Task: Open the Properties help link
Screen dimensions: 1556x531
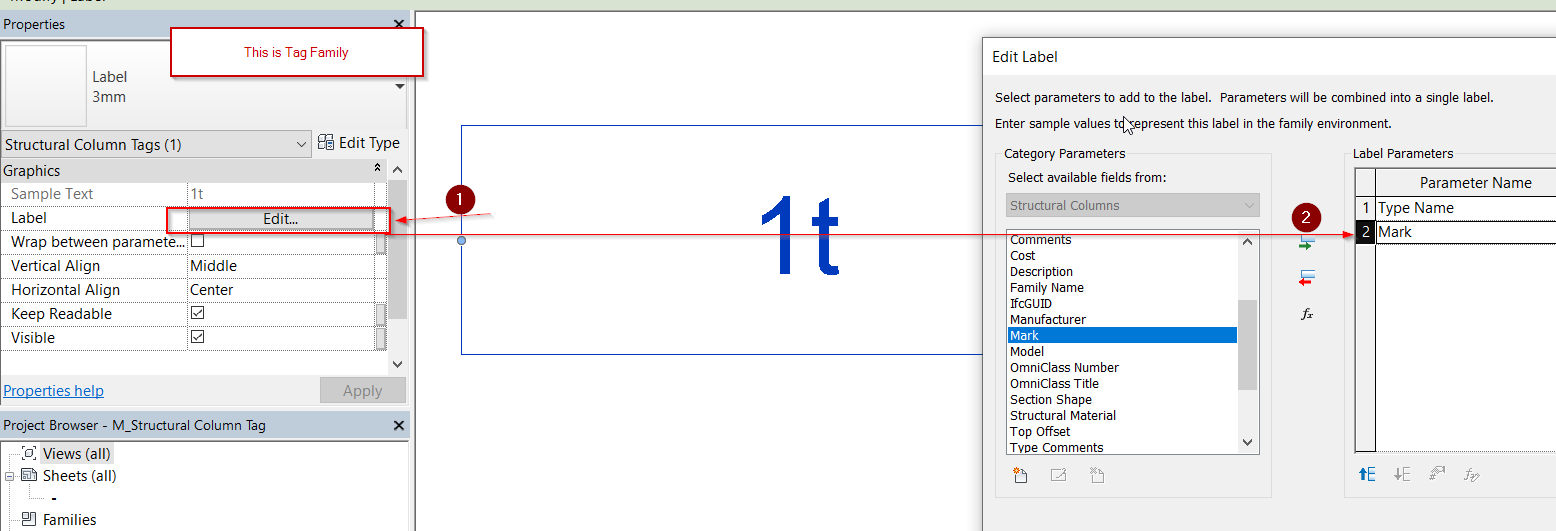Action: [x=54, y=391]
